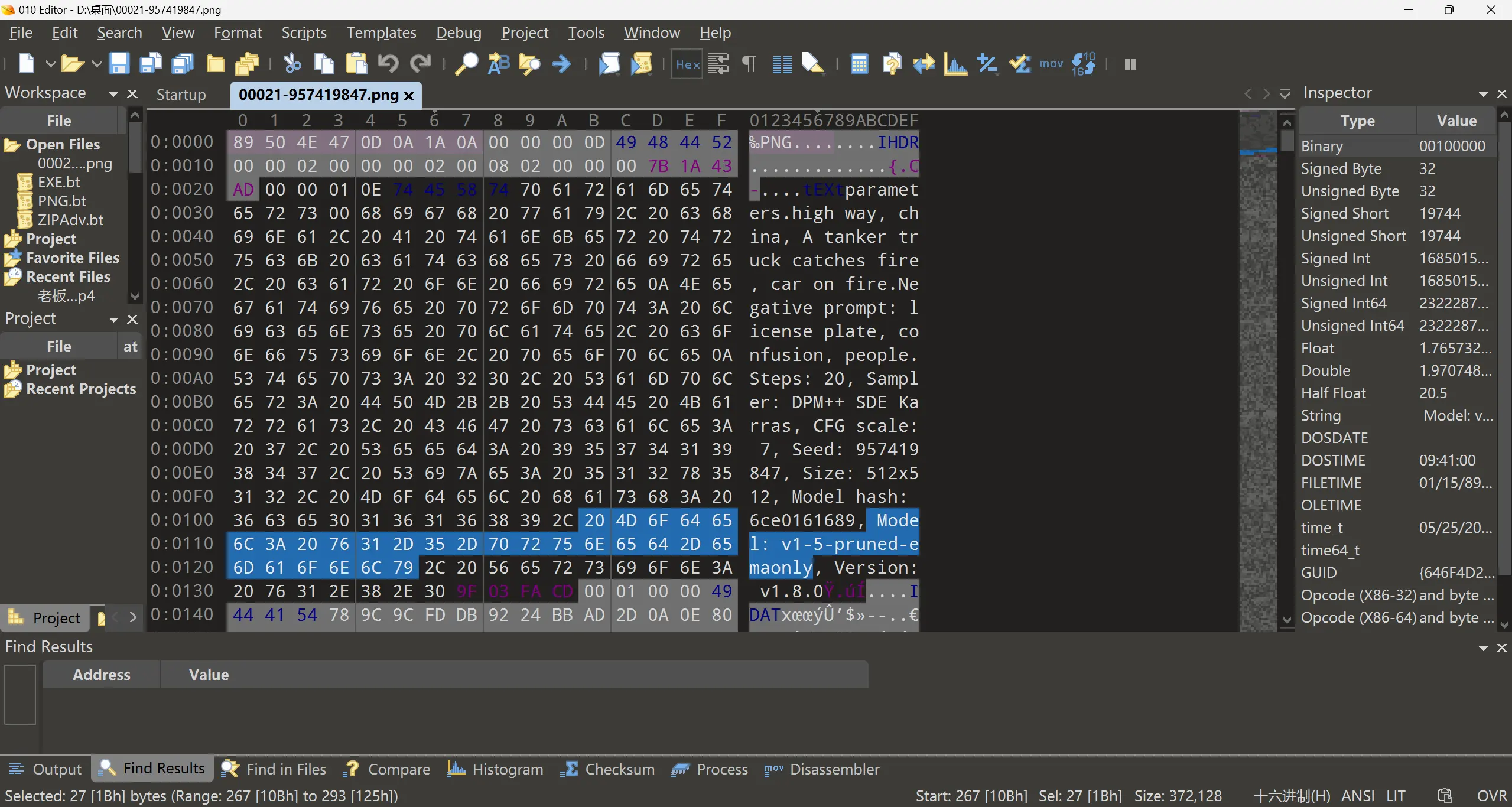Toggle the OVR insert mode indicator
The height and width of the screenshot is (807, 1512).
pyautogui.click(x=1491, y=796)
